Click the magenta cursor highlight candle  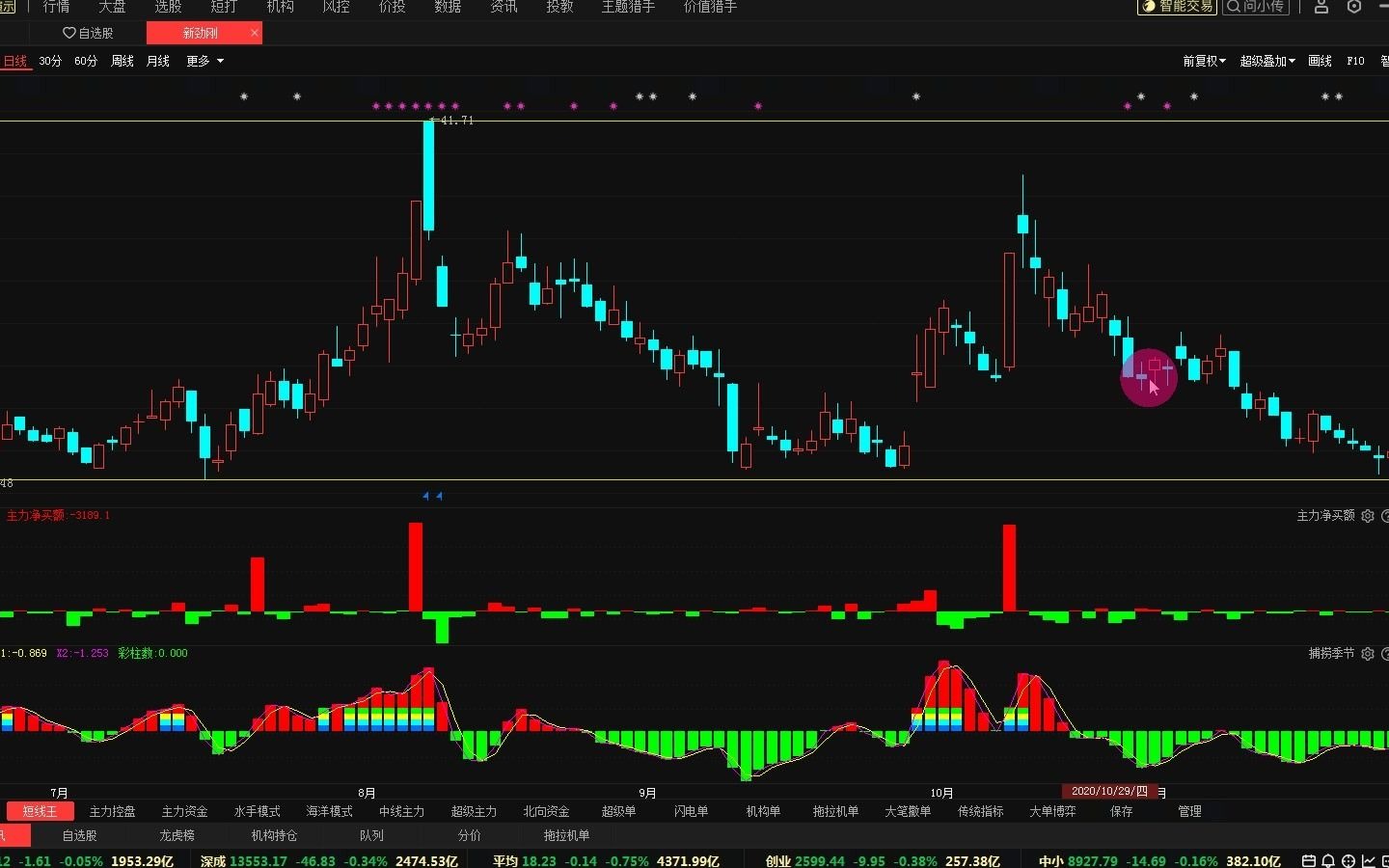[x=1149, y=377]
